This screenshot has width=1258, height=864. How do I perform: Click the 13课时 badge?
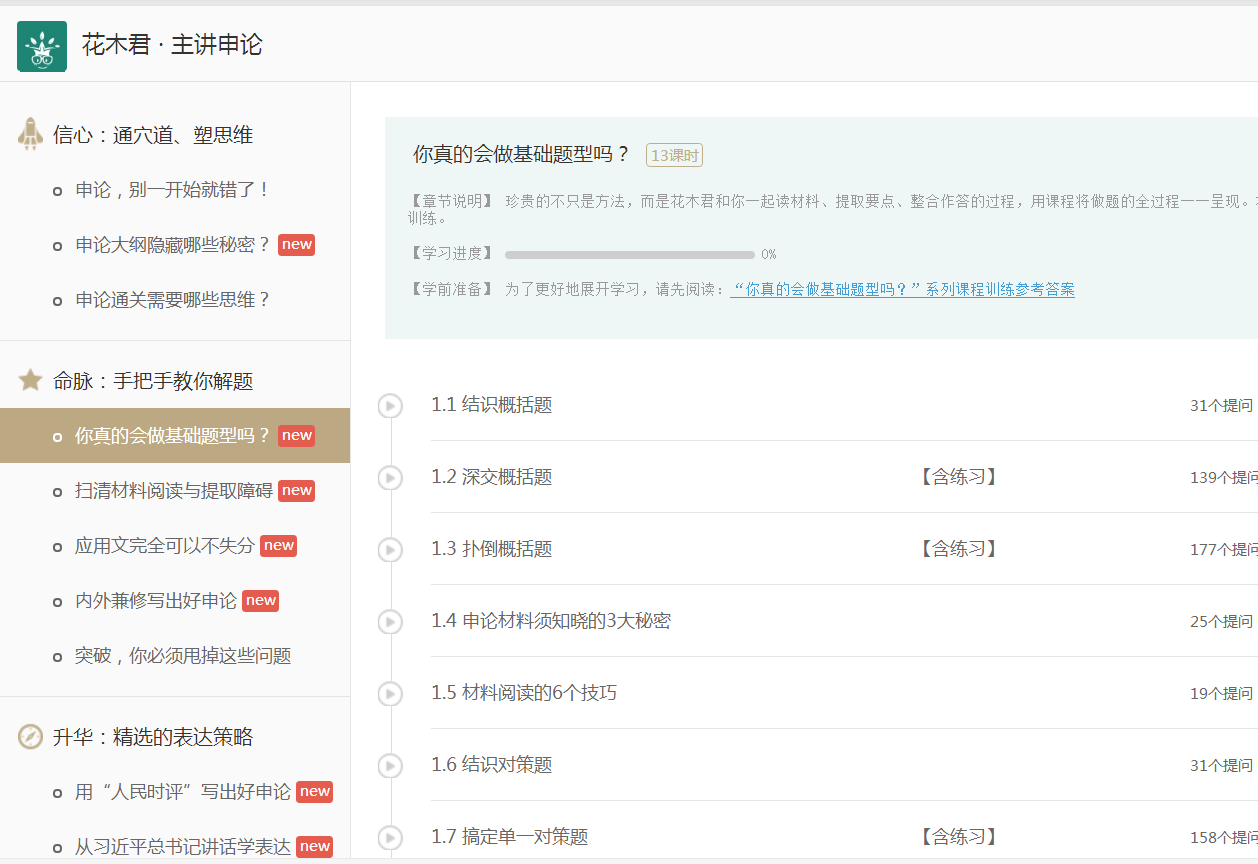675,155
